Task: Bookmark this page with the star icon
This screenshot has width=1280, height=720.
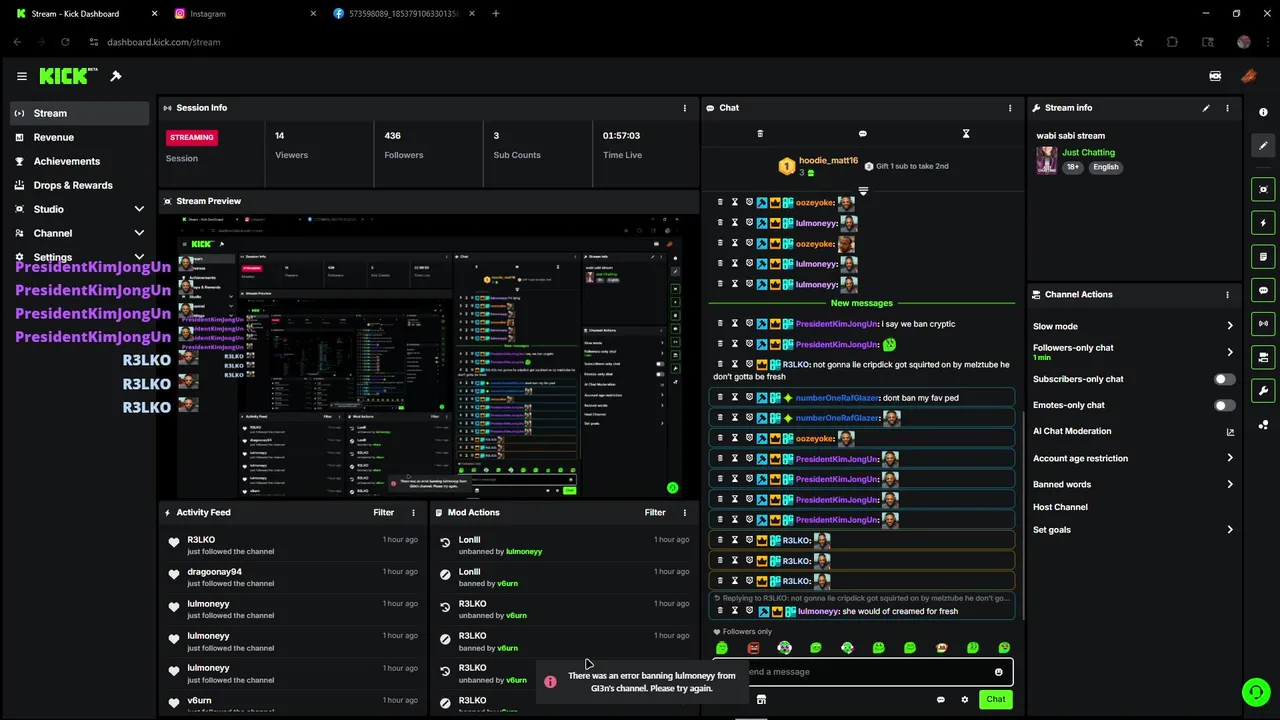Action: pos(1138,42)
